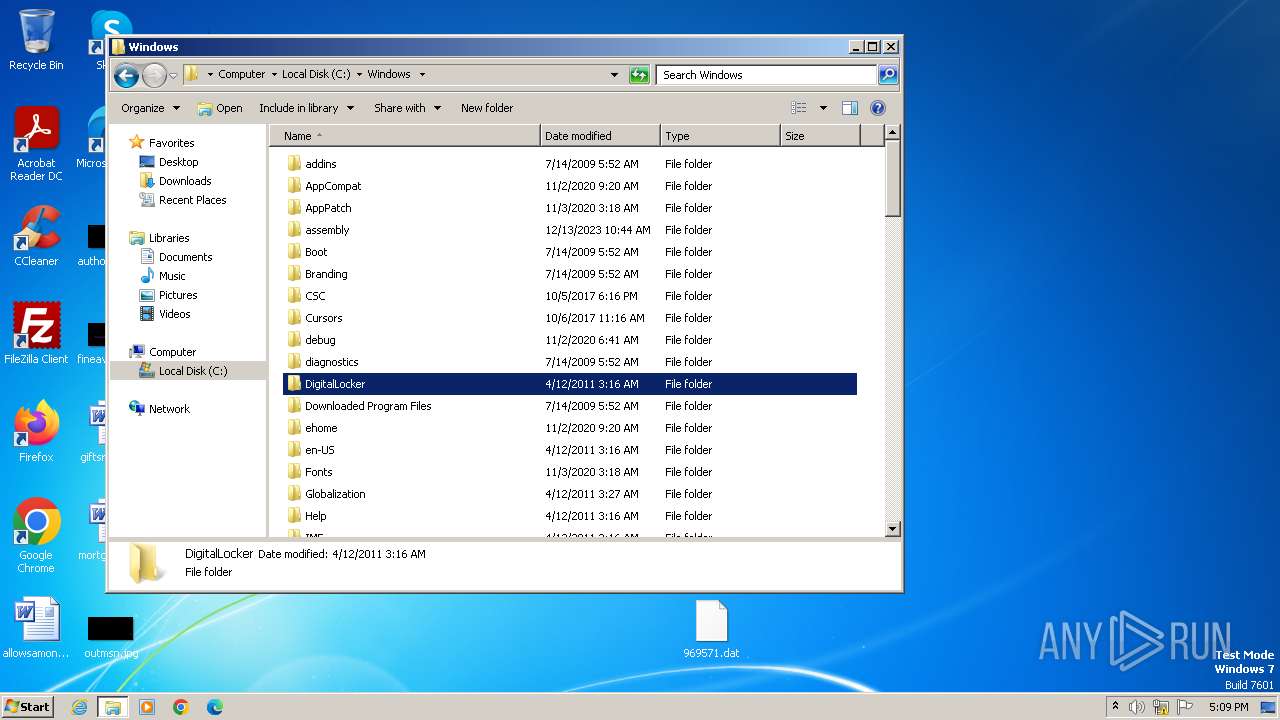Launch Internet Explorer from taskbar

click(x=79, y=707)
